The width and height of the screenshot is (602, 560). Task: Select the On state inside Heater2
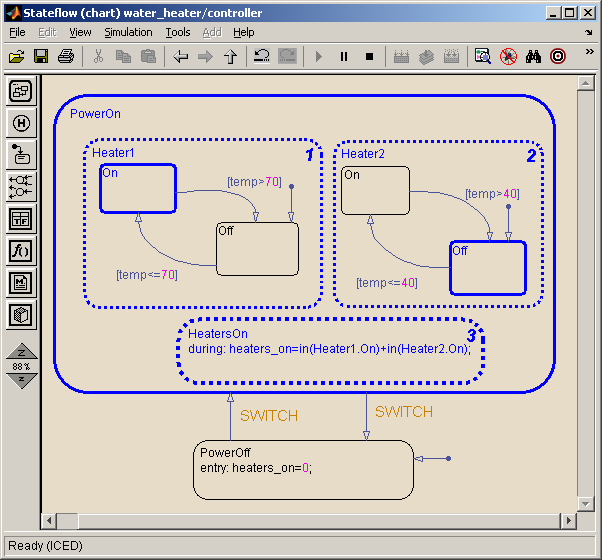coord(375,190)
